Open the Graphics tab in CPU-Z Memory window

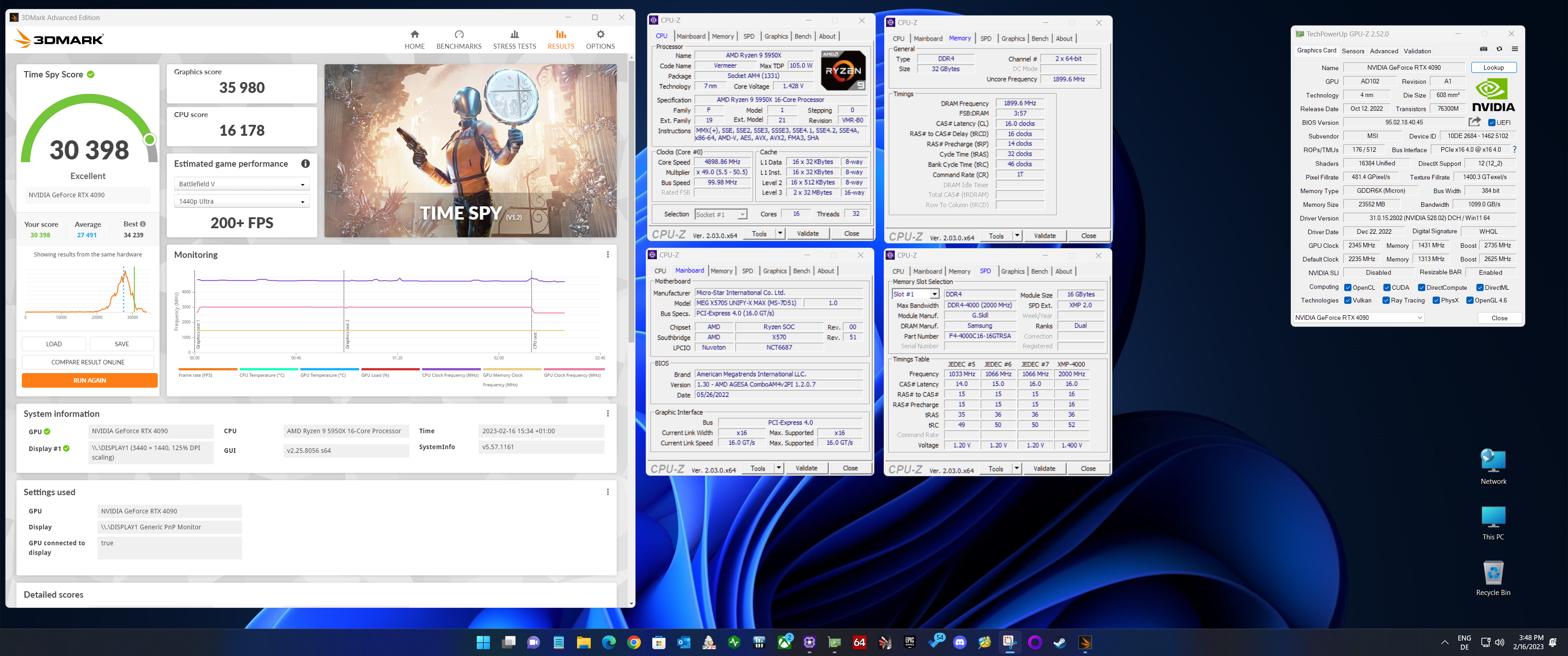(x=1013, y=39)
